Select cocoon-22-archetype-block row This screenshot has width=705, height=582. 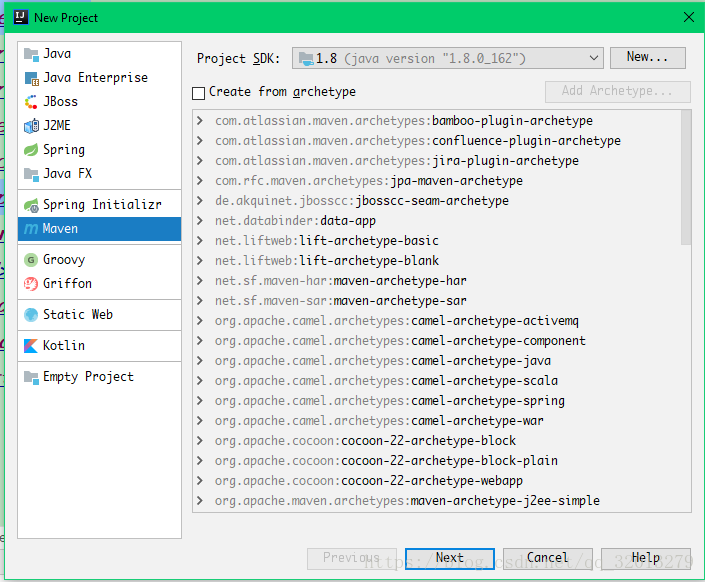[x=436, y=441]
